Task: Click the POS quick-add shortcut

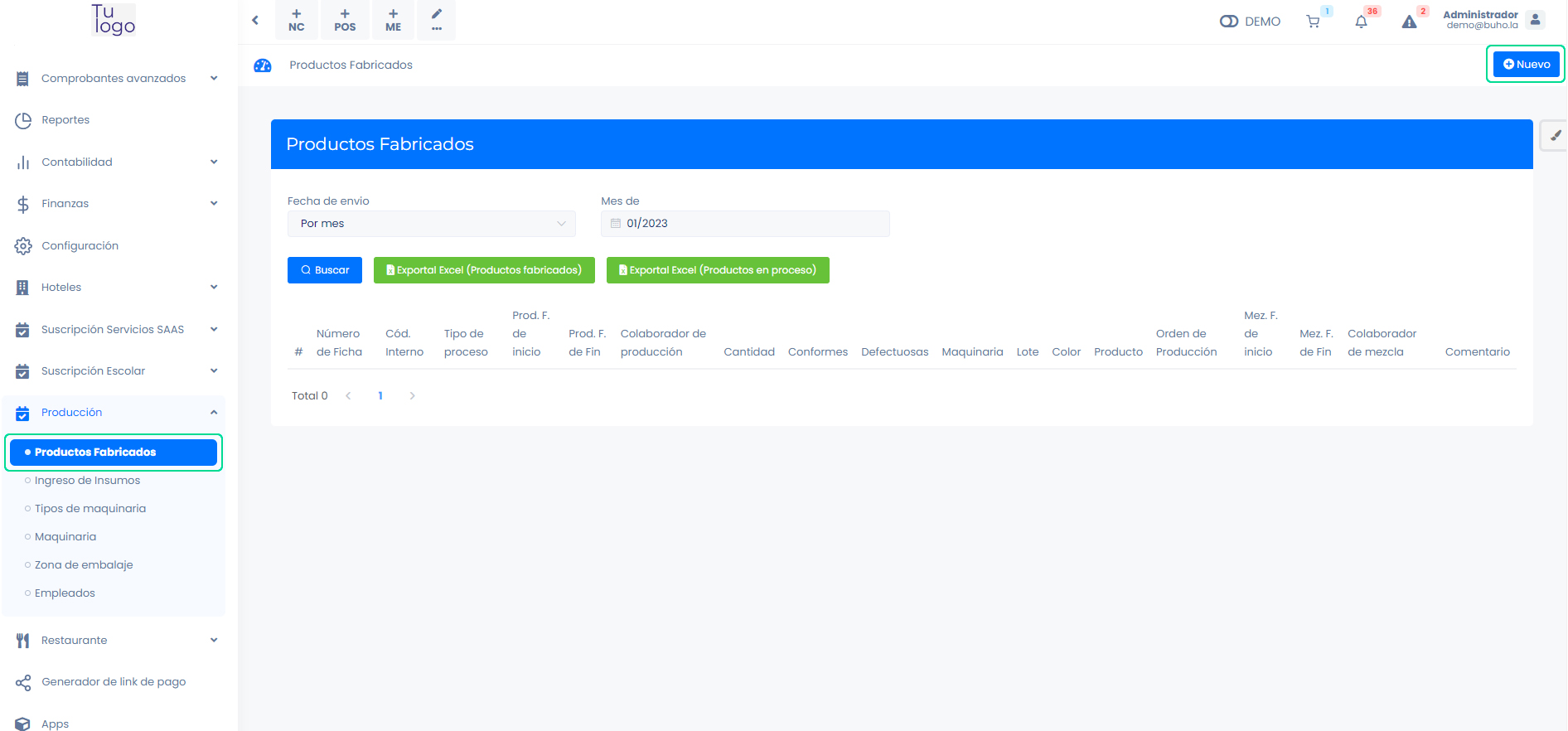Action: click(345, 20)
